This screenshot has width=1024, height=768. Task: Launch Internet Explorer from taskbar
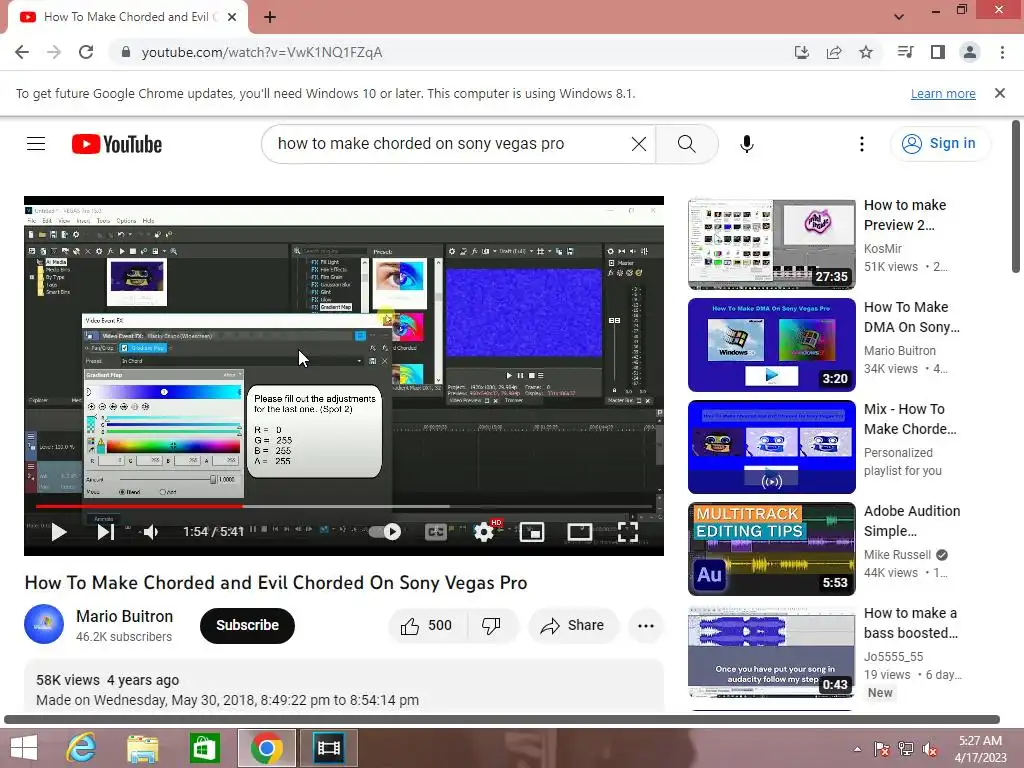tap(82, 748)
